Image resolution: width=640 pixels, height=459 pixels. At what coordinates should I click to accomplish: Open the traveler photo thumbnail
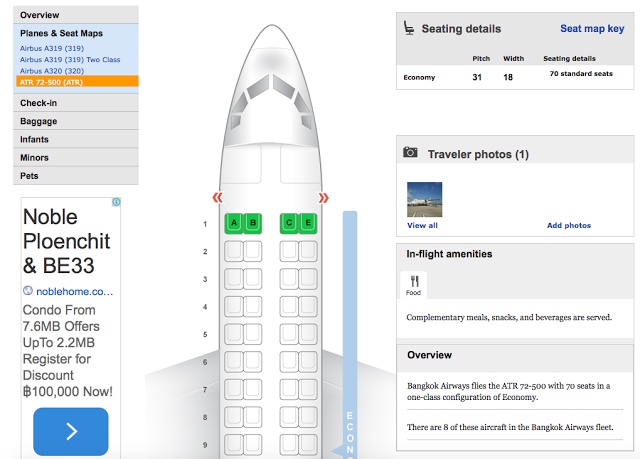tap(424, 200)
